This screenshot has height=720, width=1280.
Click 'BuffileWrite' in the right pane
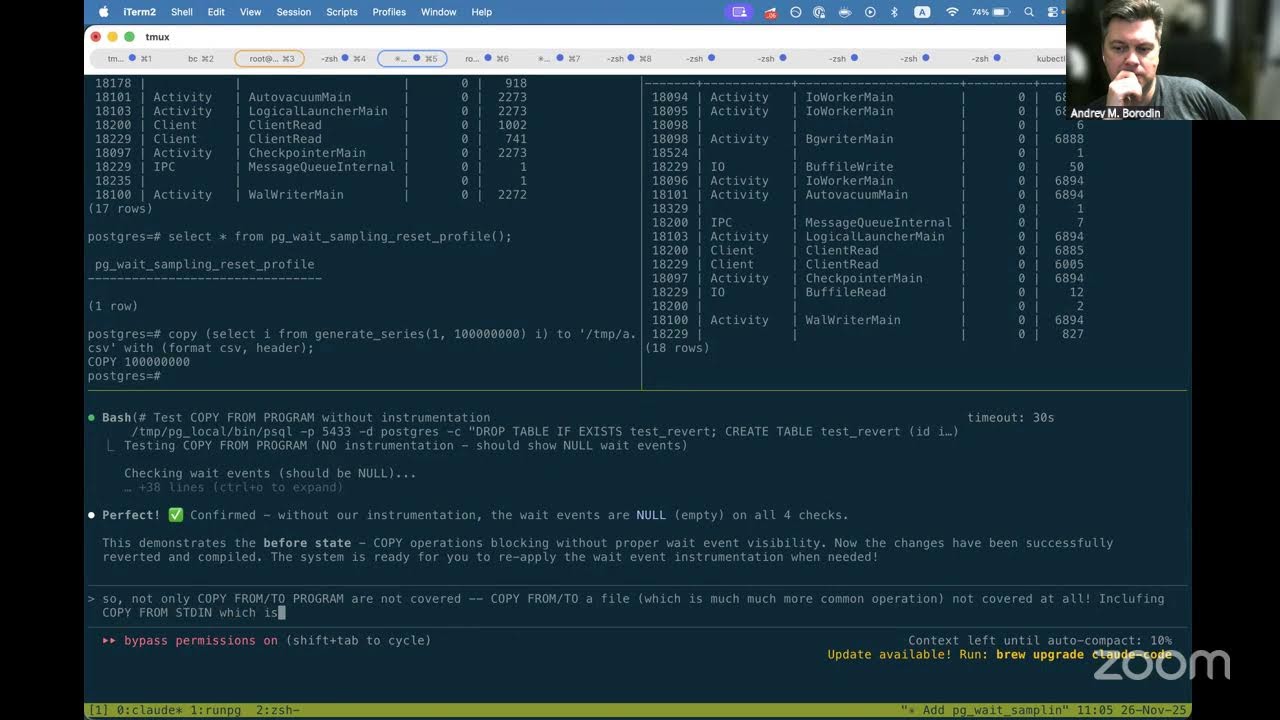pos(849,167)
